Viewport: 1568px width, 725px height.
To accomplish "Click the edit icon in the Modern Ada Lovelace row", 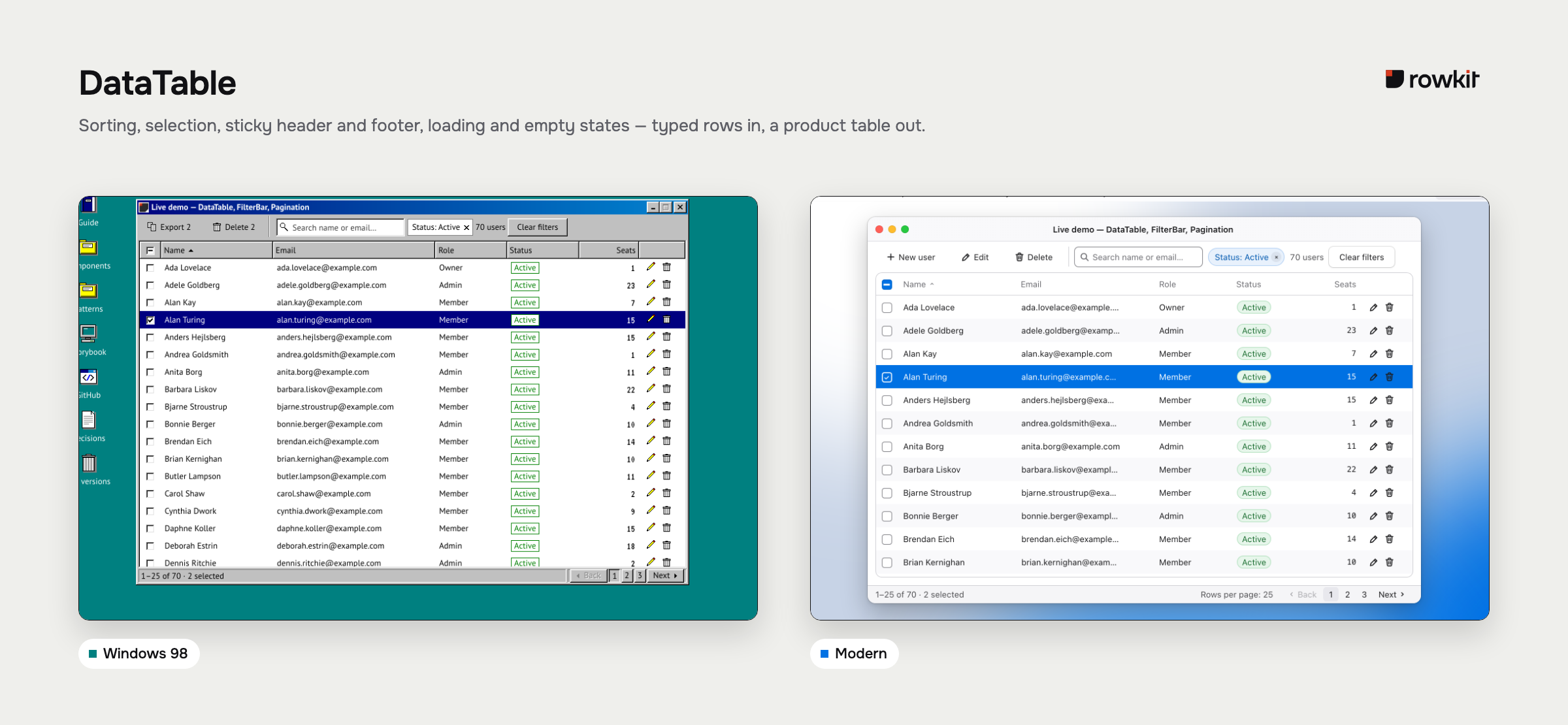I will pyautogui.click(x=1373, y=308).
